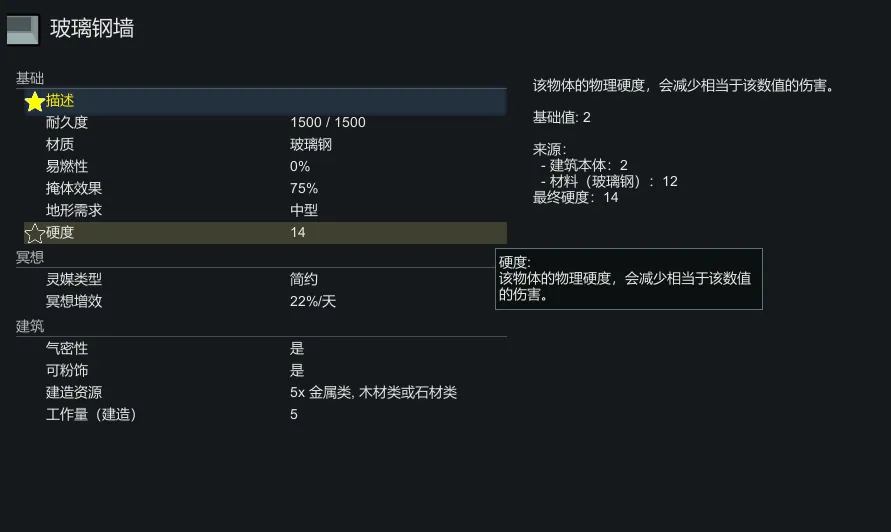Click the 玻璃钢墙 wall thumbnail icon
Screen dimensions: 891x532
tap(22, 30)
